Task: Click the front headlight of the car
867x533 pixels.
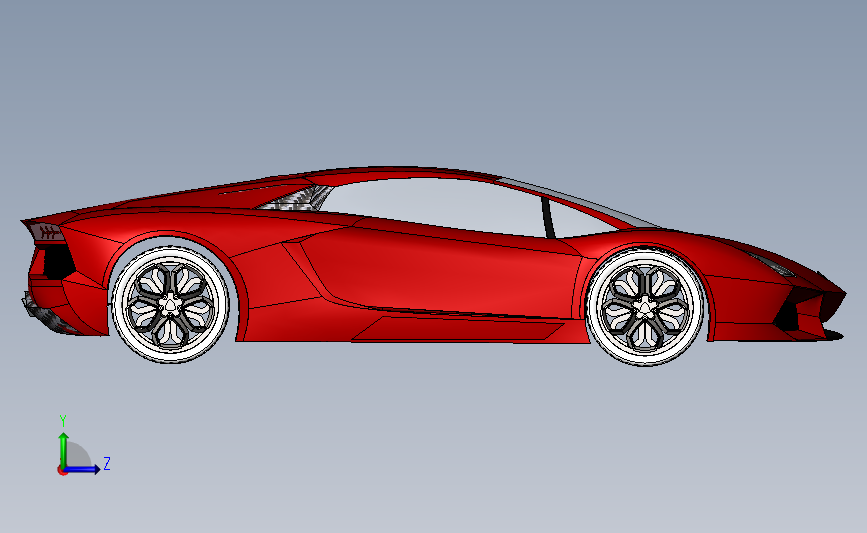Action: click(x=774, y=265)
